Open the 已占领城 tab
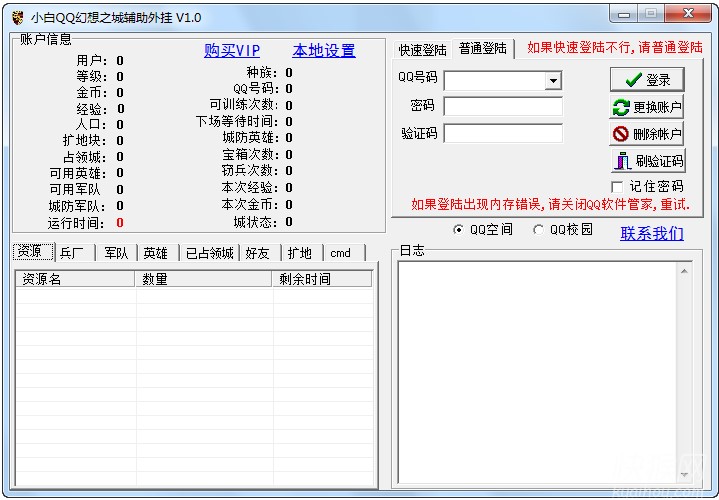Screen dimensions: 719x500 click(210, 253)
